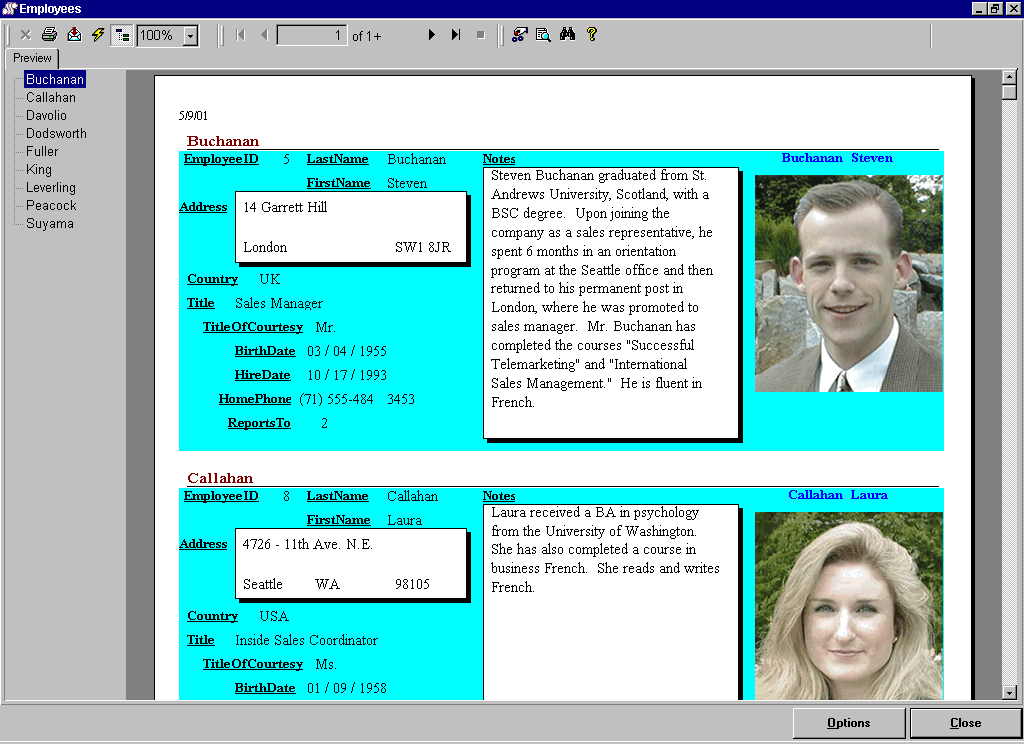Viewport: 1024px width, 744px height.
Task: Click Laura Callahan's photo
Action: coord(848,606)
